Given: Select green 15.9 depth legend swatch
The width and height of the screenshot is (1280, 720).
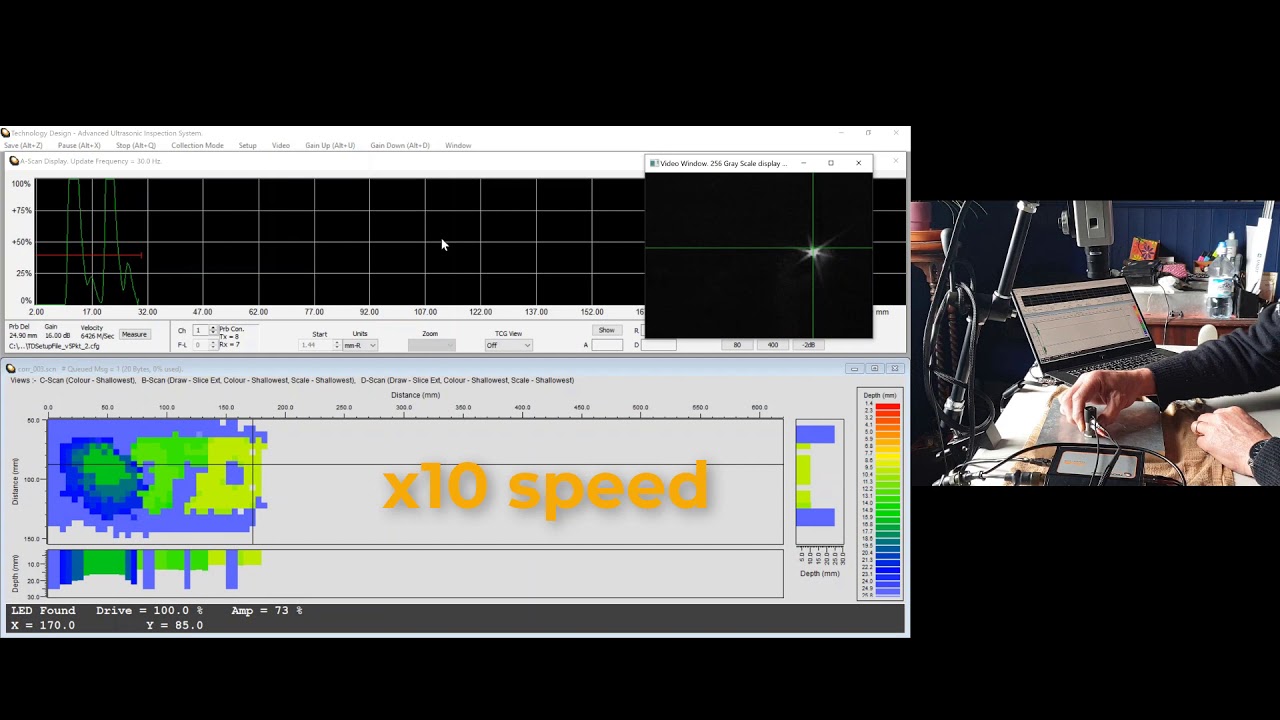Looking at the screenshot, I should [x=888, y=519].
